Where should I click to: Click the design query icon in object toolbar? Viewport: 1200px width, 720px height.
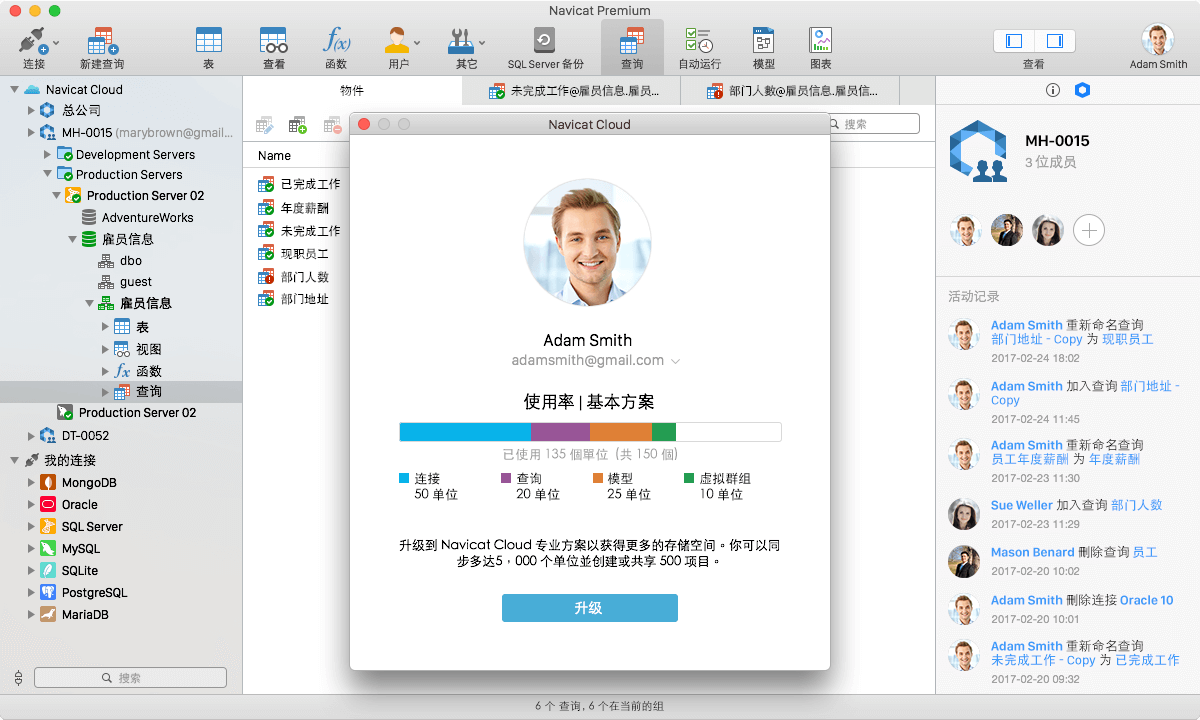[265, 125]
